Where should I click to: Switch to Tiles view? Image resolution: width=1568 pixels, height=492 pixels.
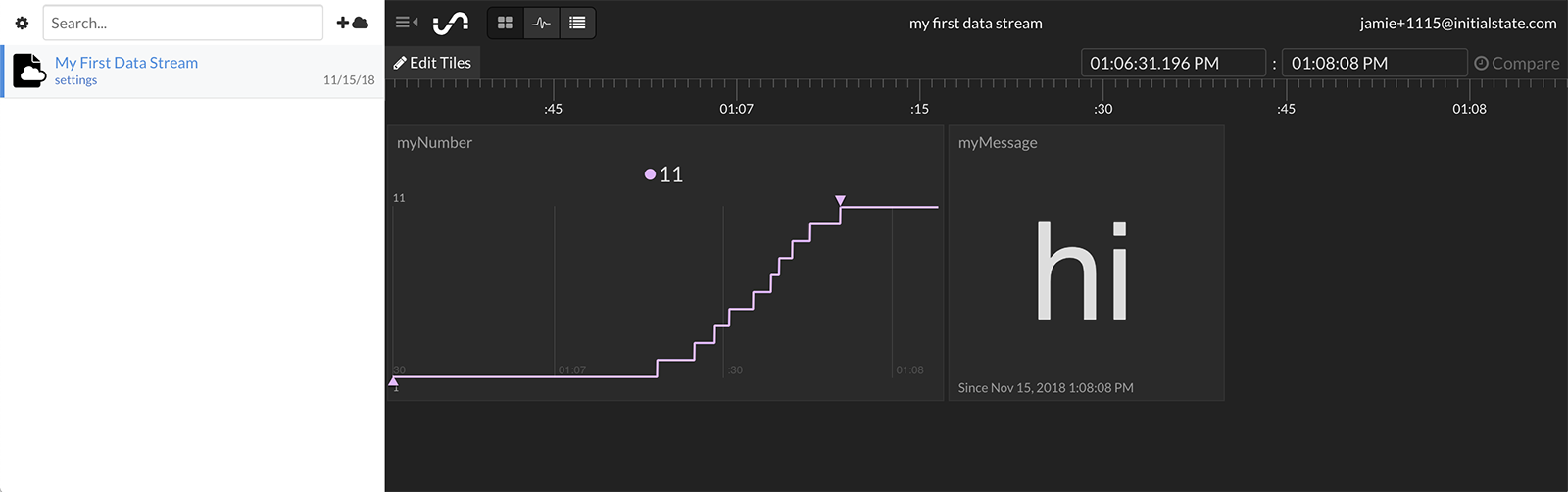tap(506, 23)
